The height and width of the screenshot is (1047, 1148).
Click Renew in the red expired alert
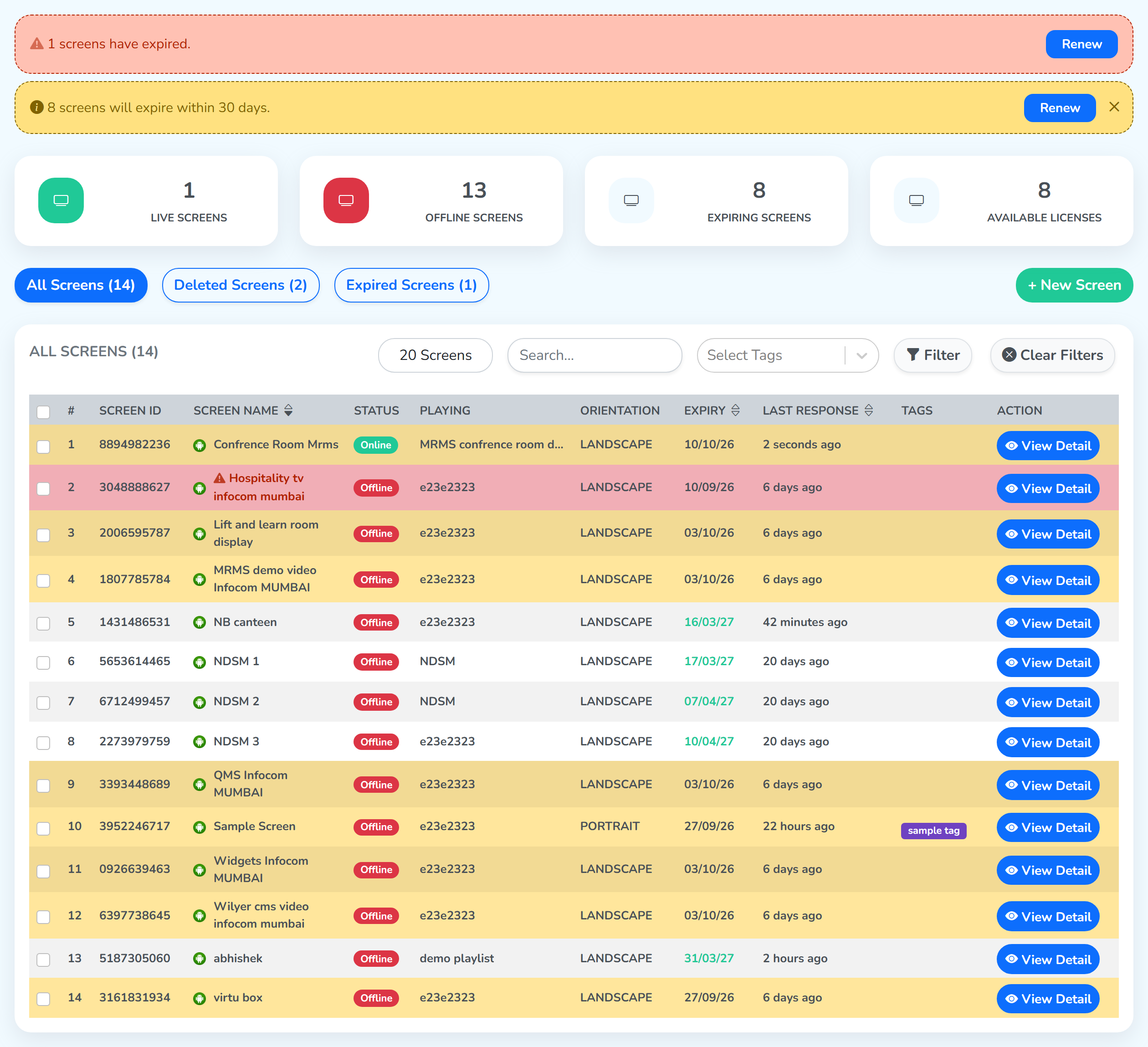pos(1081,44)
